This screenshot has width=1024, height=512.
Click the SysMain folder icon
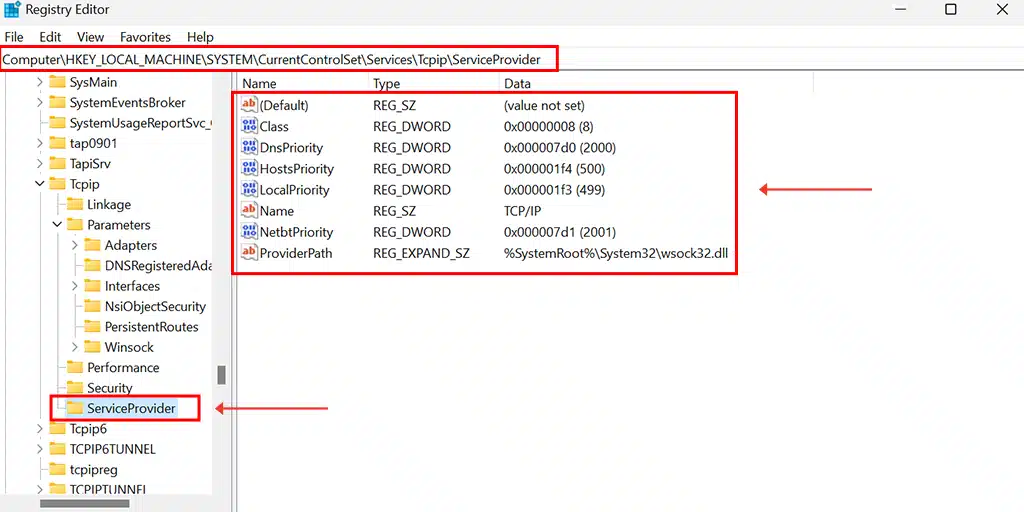[57, 82]
